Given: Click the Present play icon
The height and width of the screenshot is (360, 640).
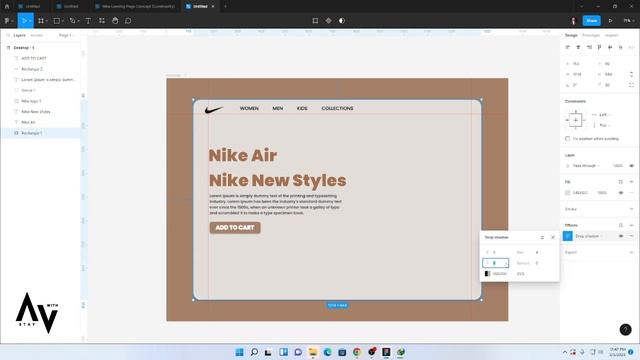Looking at the screenshot, I should click(x=611, y=20).
